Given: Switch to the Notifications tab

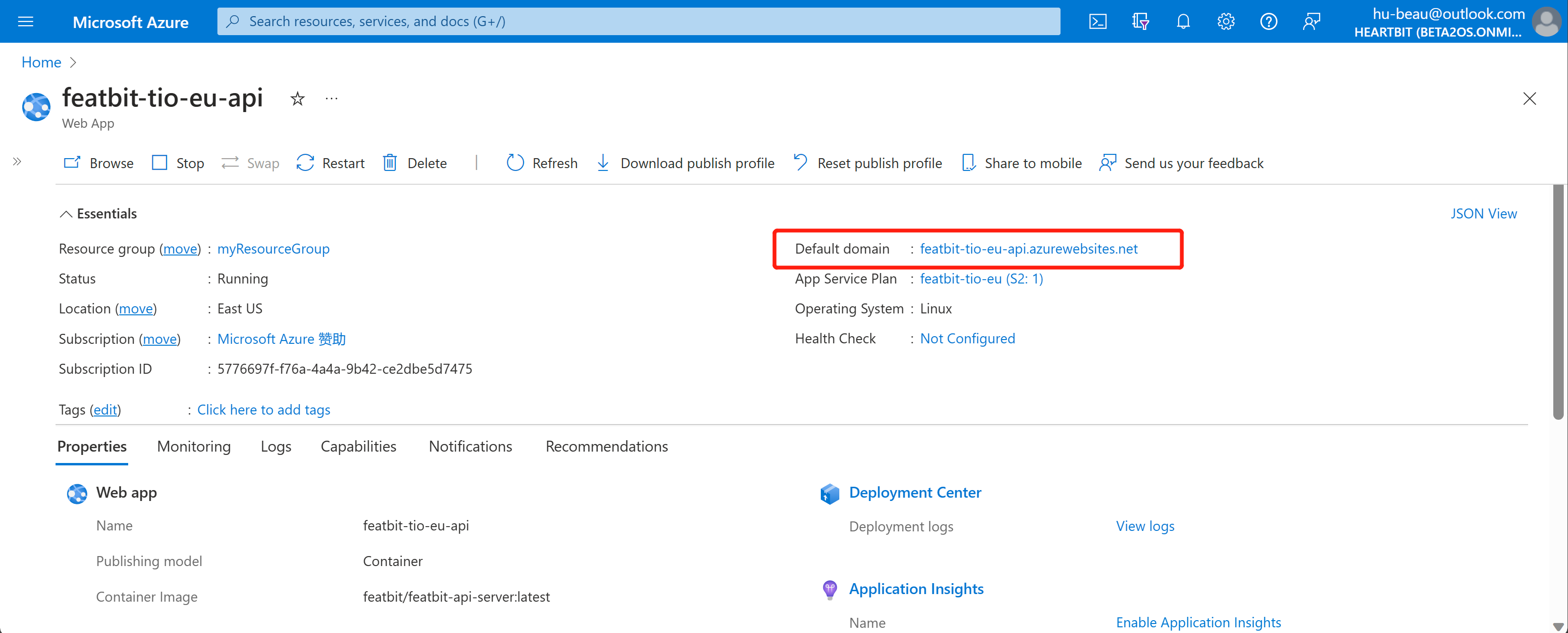Looking at the screenshot, I should click(470, 446).
